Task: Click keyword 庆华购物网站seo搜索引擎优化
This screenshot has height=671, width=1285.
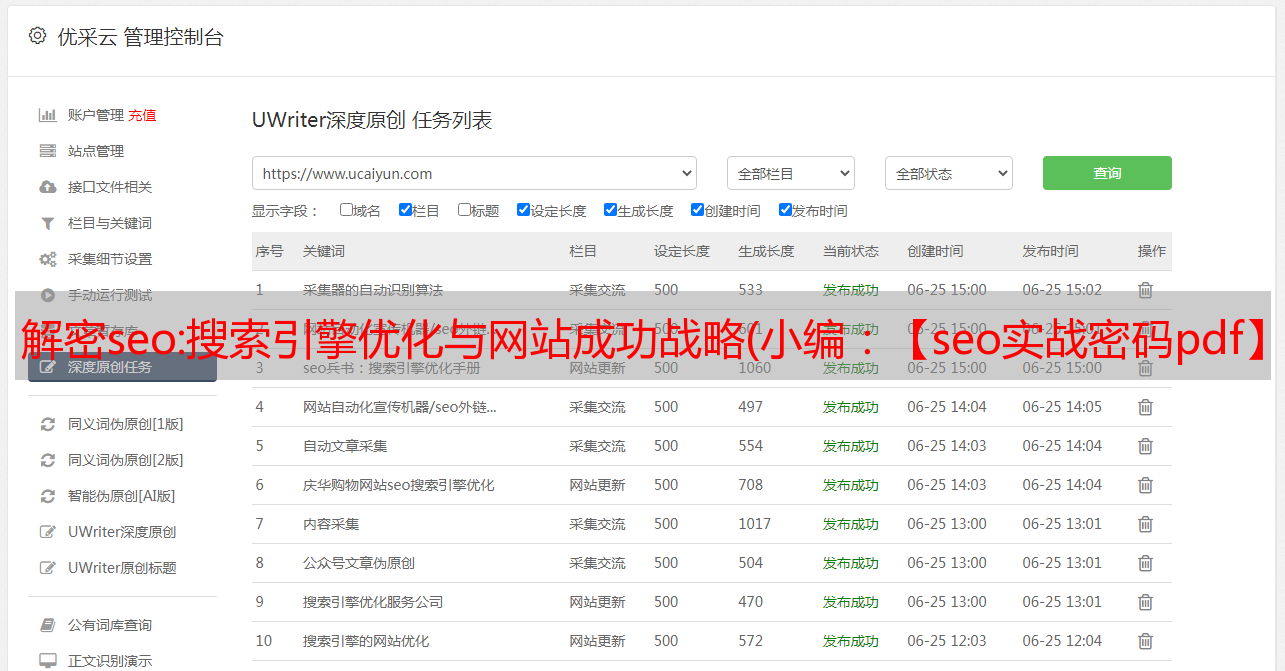Action: [399, 485]
